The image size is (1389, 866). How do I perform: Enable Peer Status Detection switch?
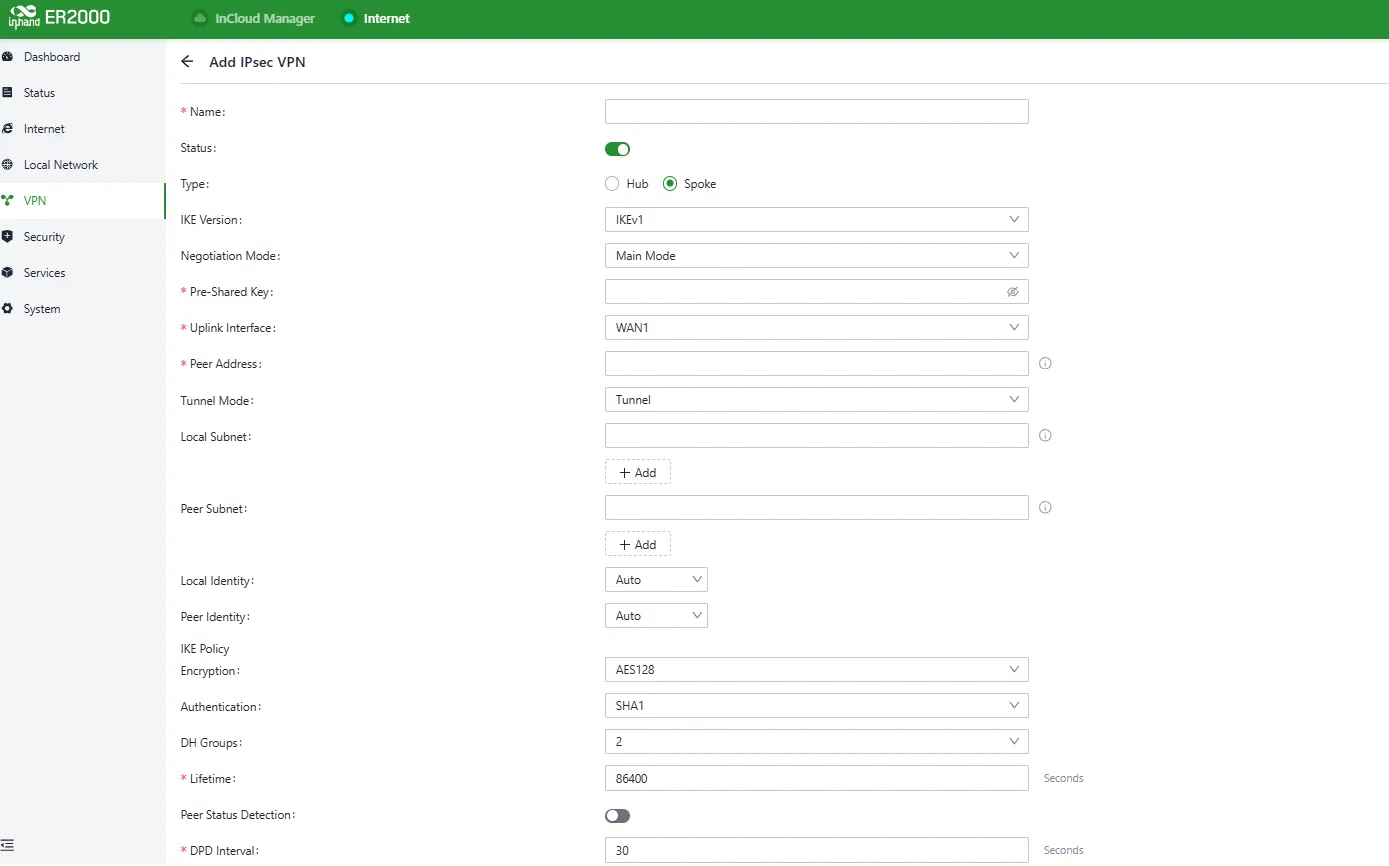point(617,816)
